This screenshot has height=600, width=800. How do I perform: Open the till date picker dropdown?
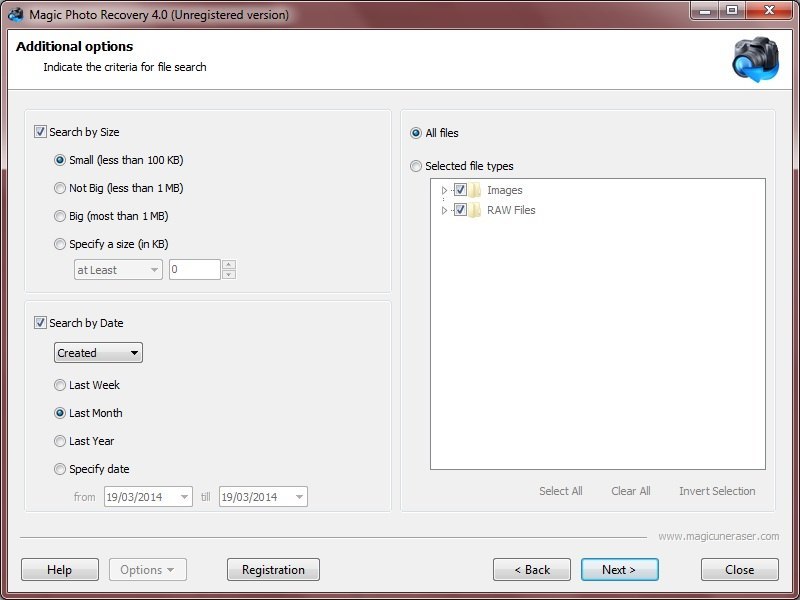point(299,497)
